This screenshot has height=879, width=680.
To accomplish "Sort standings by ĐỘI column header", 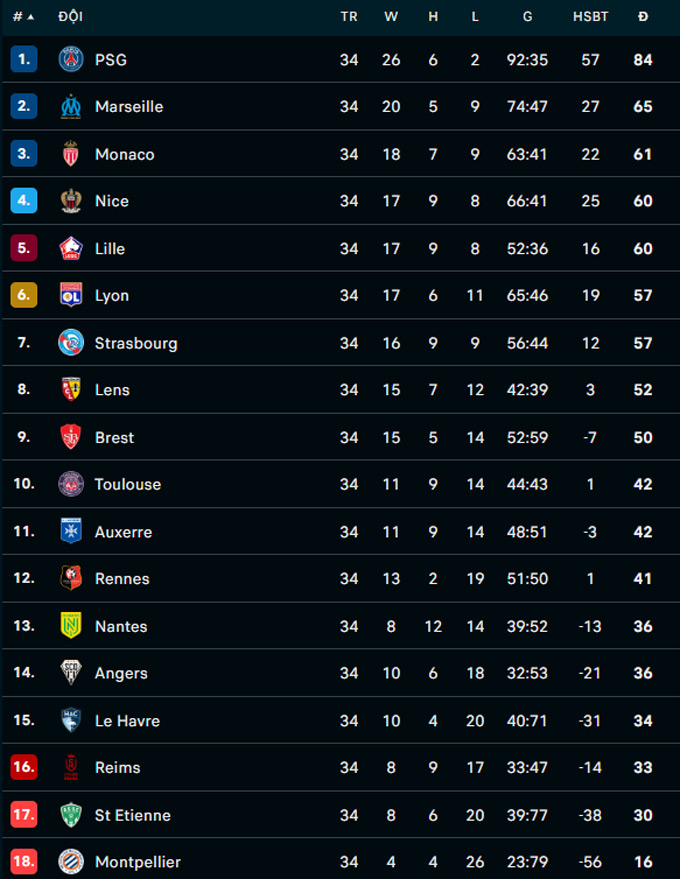I will 71,16.
